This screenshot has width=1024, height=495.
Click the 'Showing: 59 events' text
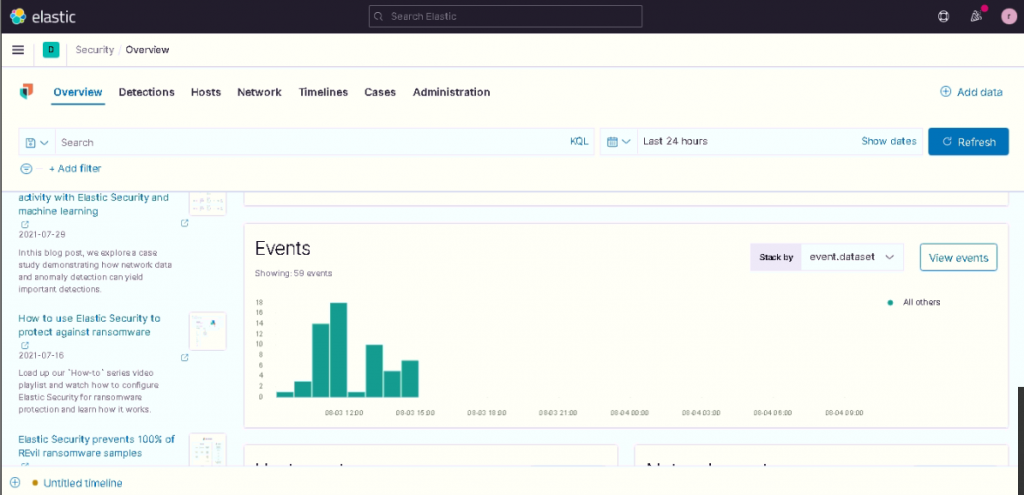293,273
